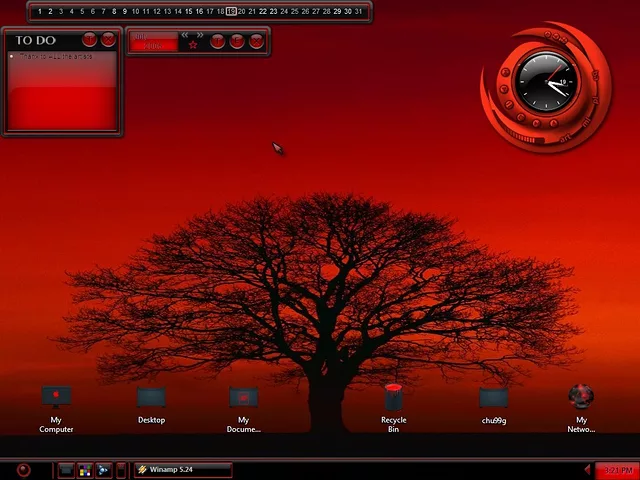The image size is (640, 480).
Task: Click the first round button on TO DO widget
Action: tap(89, 40)
